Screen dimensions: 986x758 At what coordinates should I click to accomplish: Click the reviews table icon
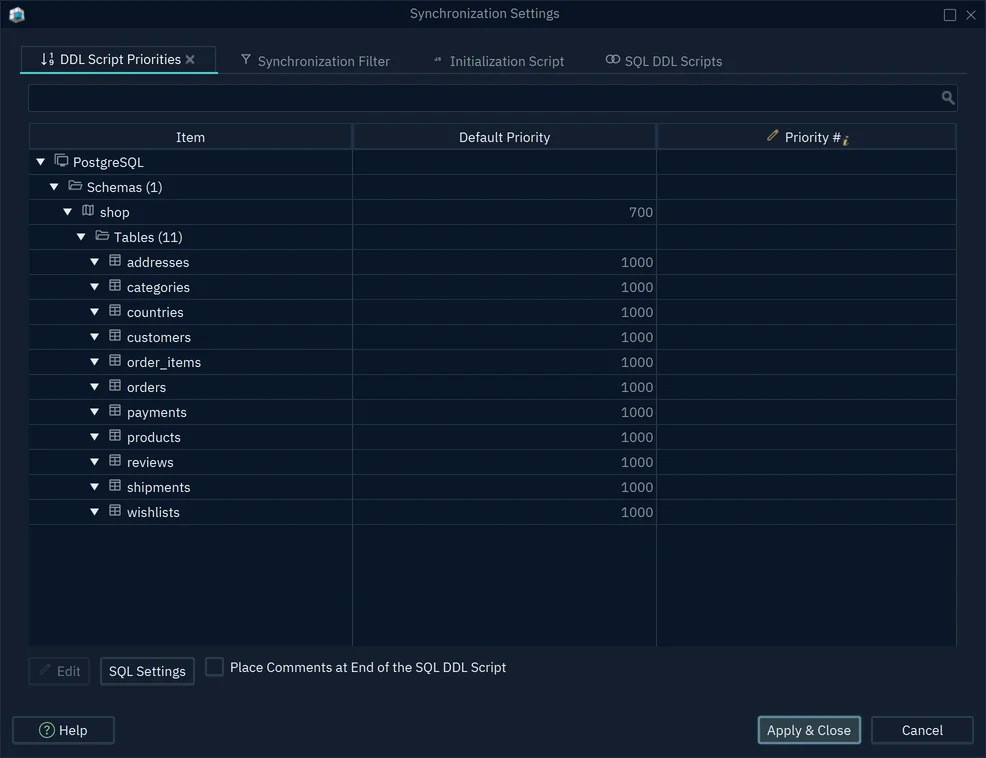115,460
